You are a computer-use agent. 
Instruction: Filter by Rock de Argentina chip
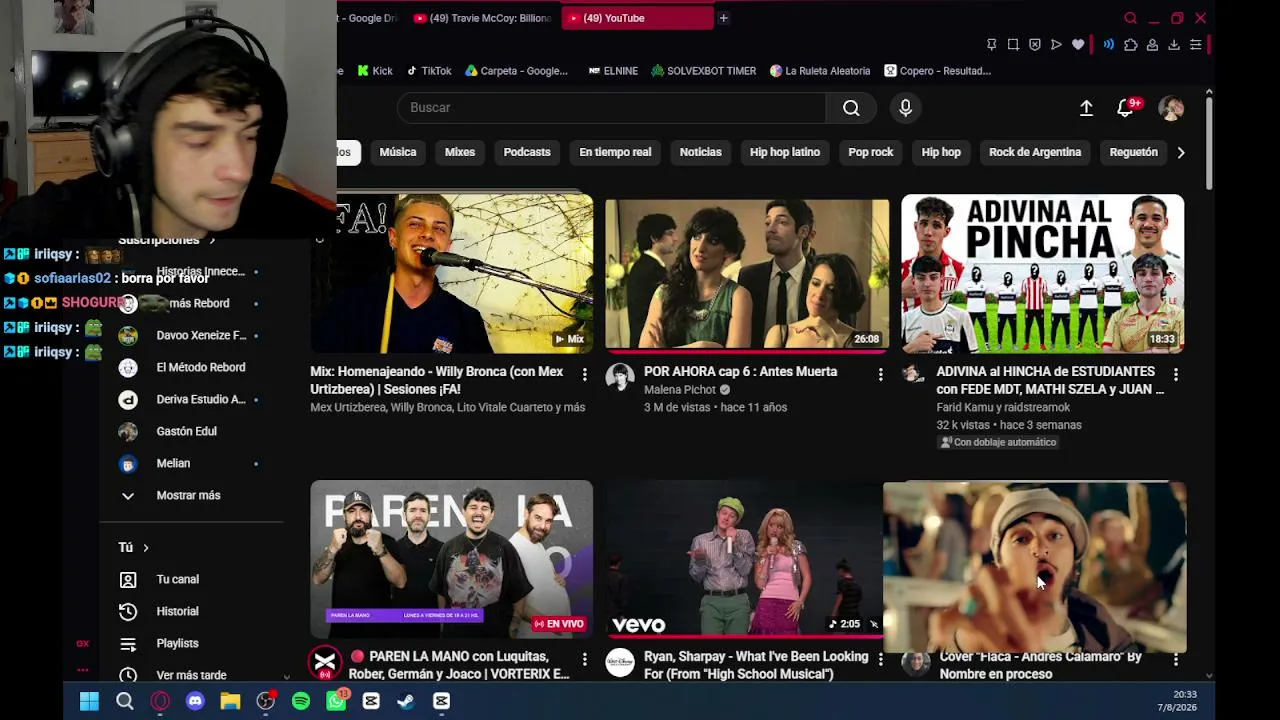pyautogui.click(x=1035, y=152)
